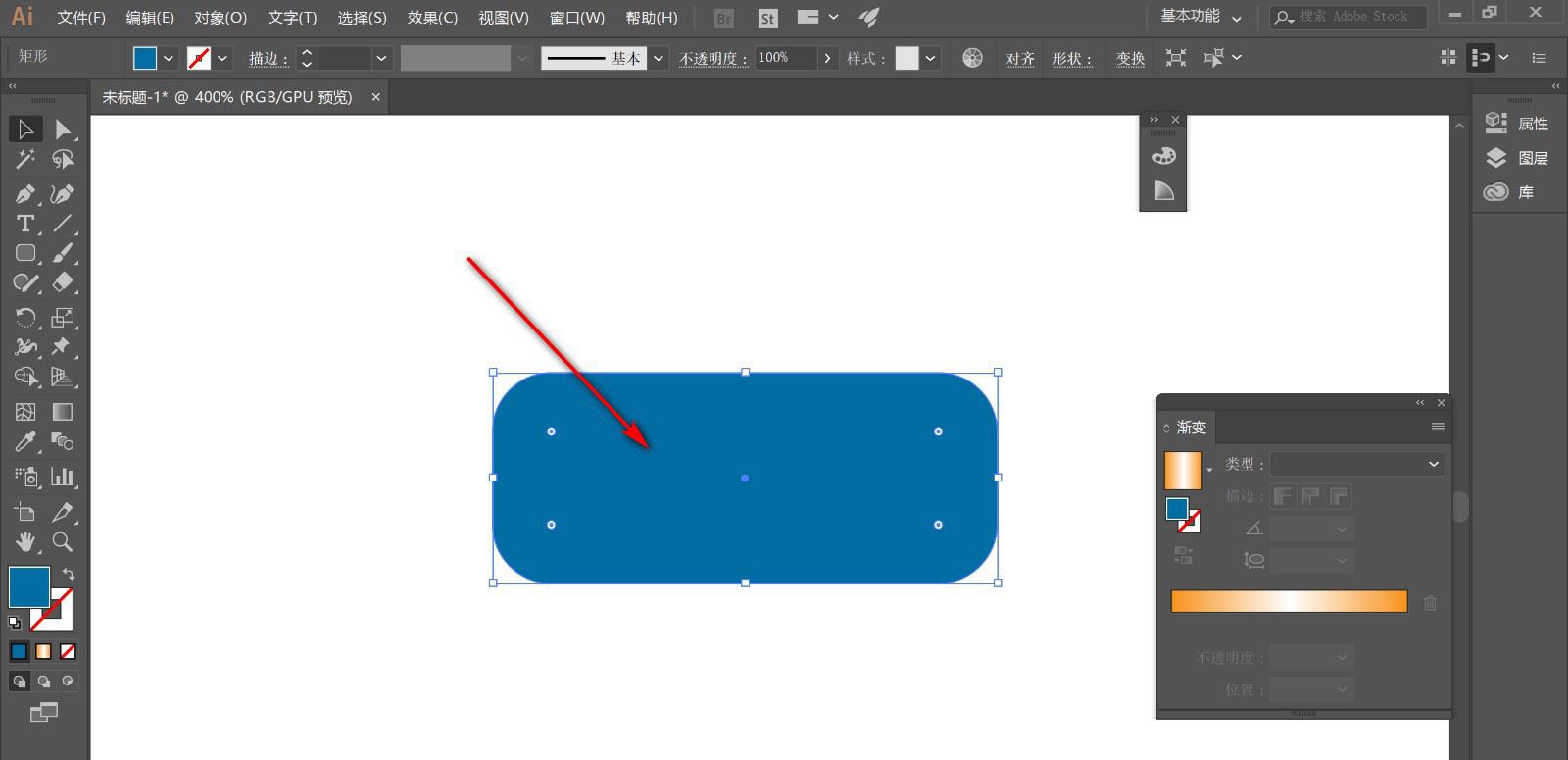Expand the 基本 brush definition dropdown
Viewport: 1568px width, 760px height.
[658, 58]
